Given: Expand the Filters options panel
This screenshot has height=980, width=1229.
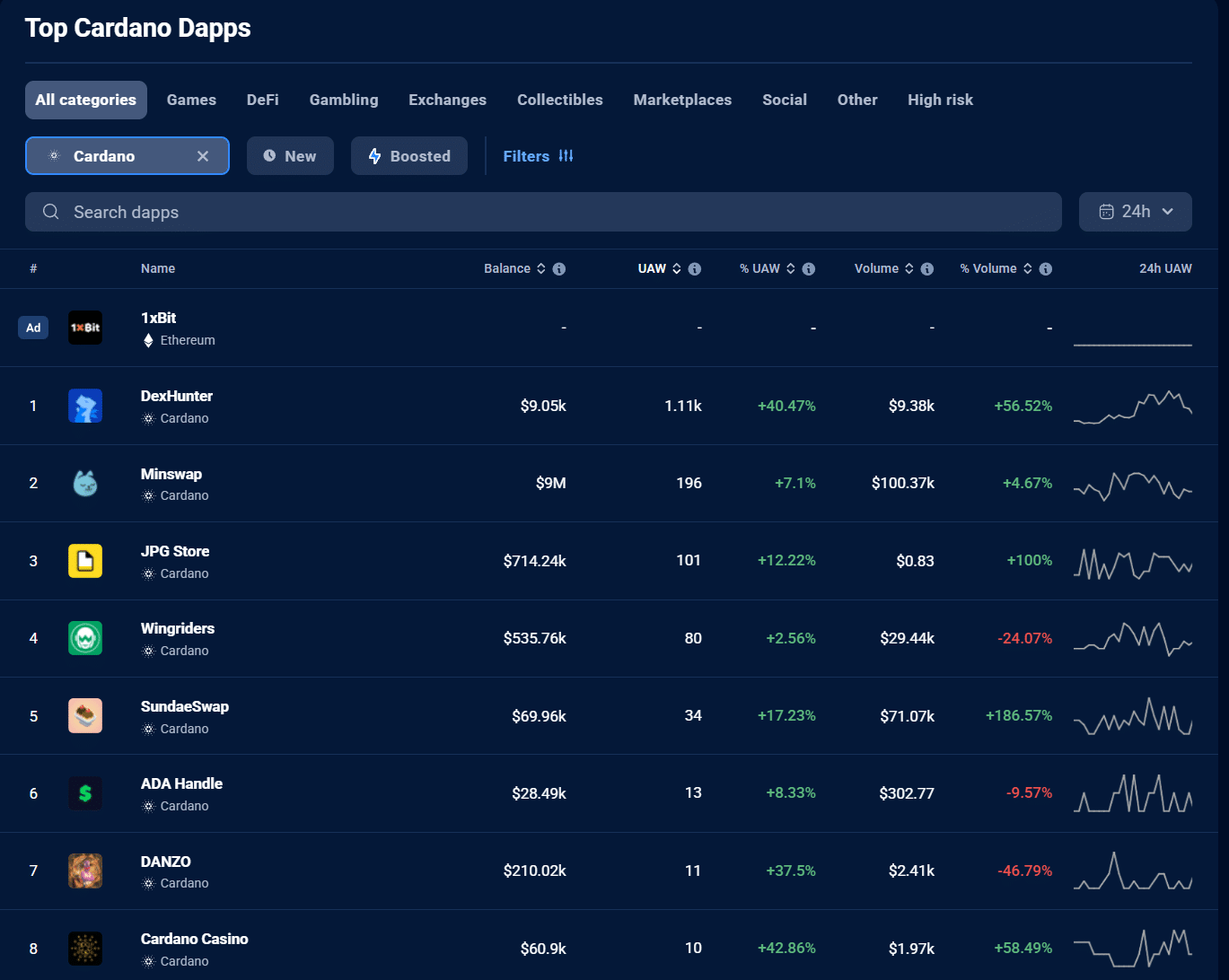Looking at the screenshot, I should coord(538,156).
